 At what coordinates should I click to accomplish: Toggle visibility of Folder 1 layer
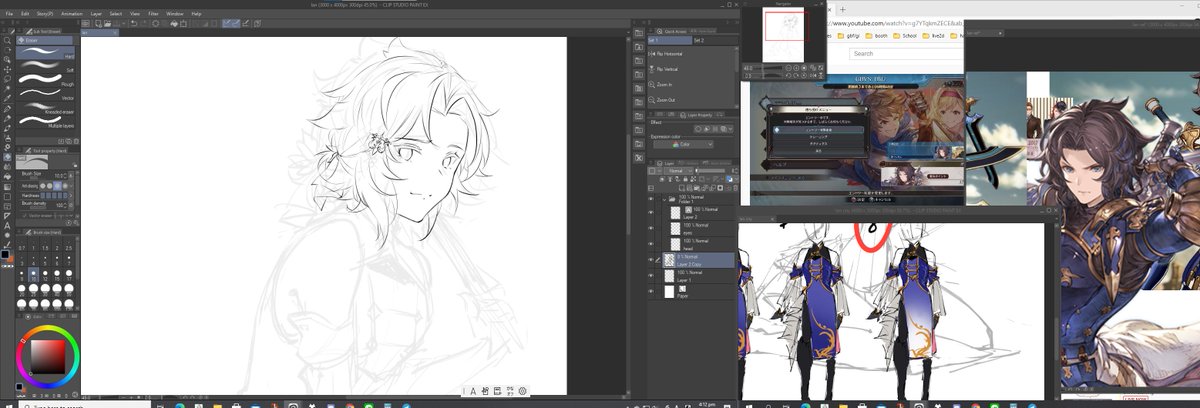[x=651, y=199]
